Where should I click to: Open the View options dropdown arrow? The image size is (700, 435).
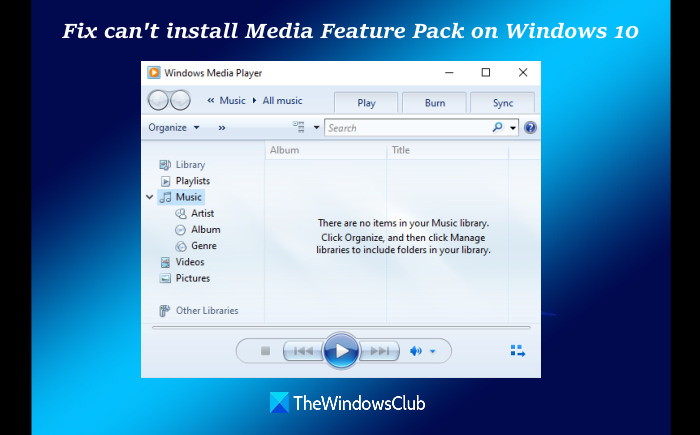tap(316, 127)
